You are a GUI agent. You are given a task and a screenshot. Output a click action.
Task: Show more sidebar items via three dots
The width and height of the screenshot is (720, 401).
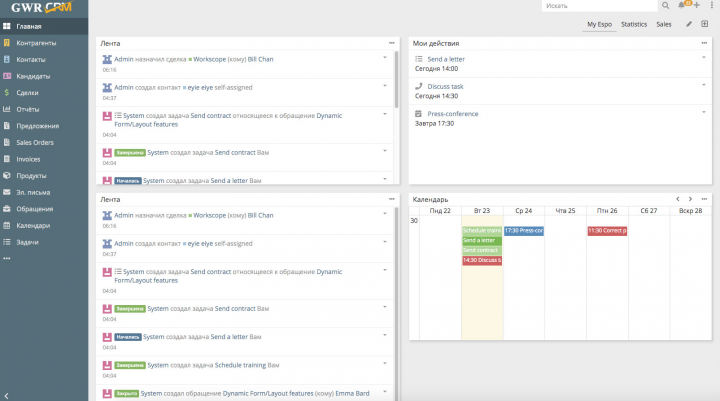tap(6, 258)
